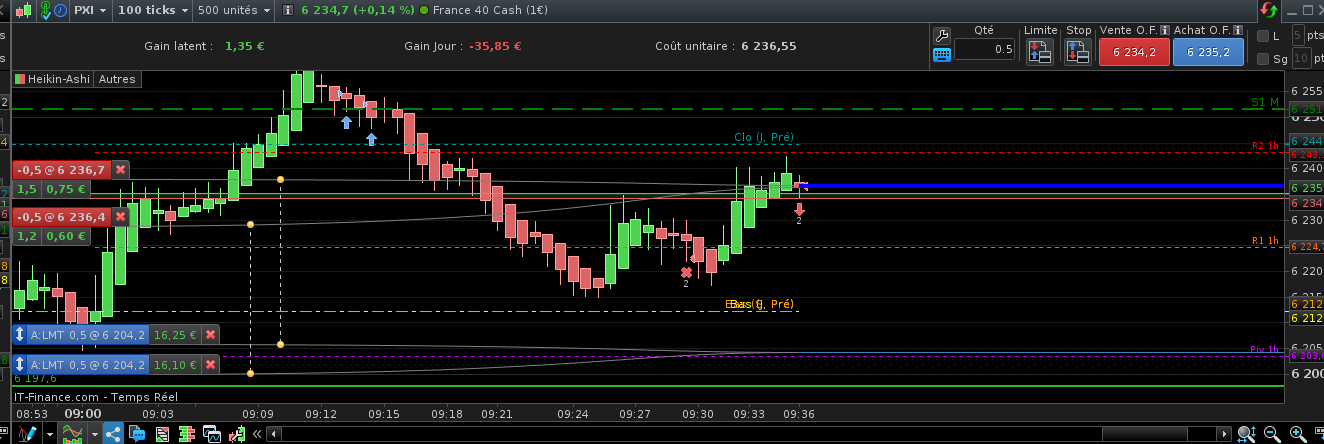Viewport: 1324px width, 444px height.
Task: Click the share icon in bottom toolbar
Action: (113, 433)
